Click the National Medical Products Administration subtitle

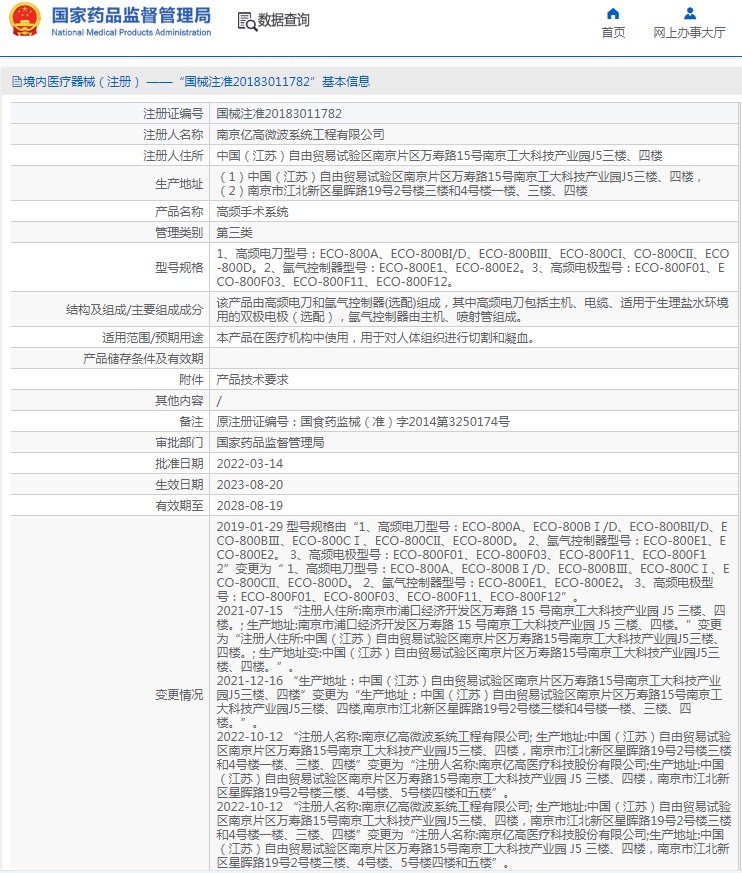pos(131,32)
